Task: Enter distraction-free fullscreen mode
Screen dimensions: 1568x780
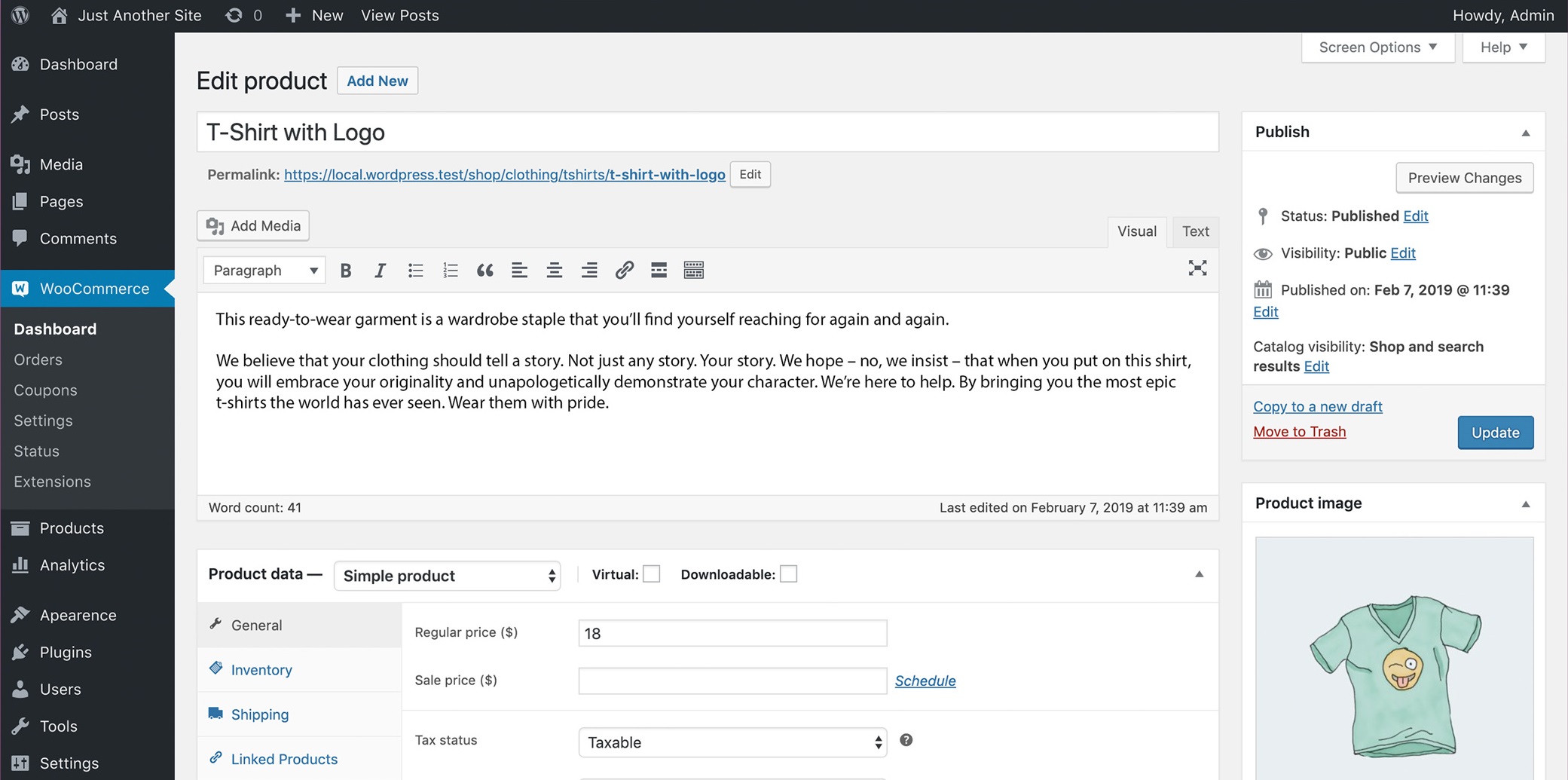Action: [x=1197, y=268]
